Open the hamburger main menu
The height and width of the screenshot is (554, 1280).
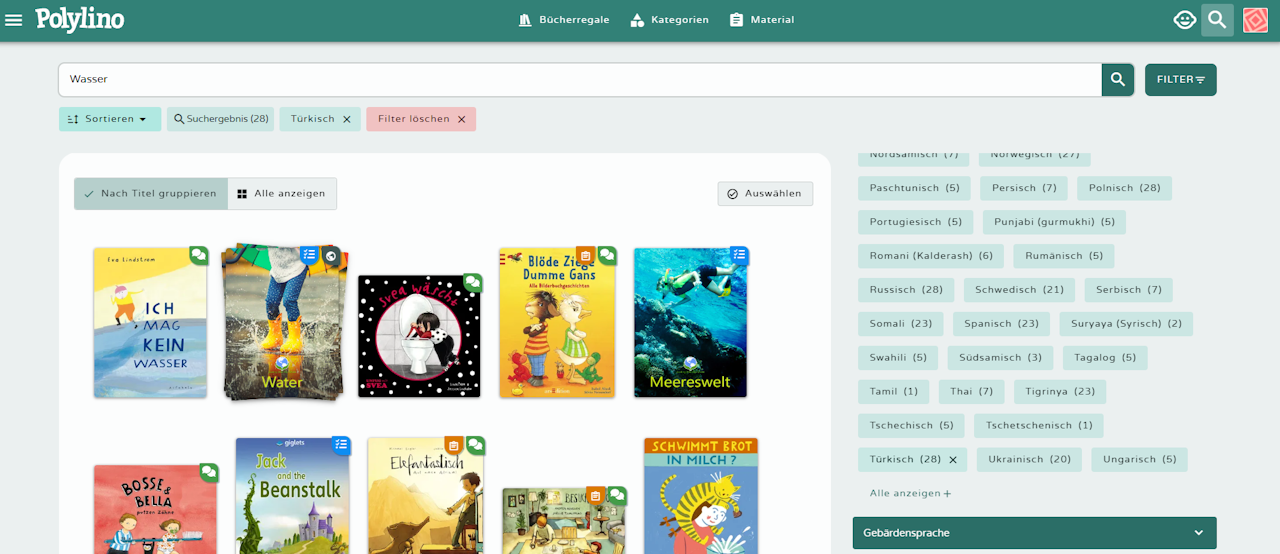tap(14, 20)
